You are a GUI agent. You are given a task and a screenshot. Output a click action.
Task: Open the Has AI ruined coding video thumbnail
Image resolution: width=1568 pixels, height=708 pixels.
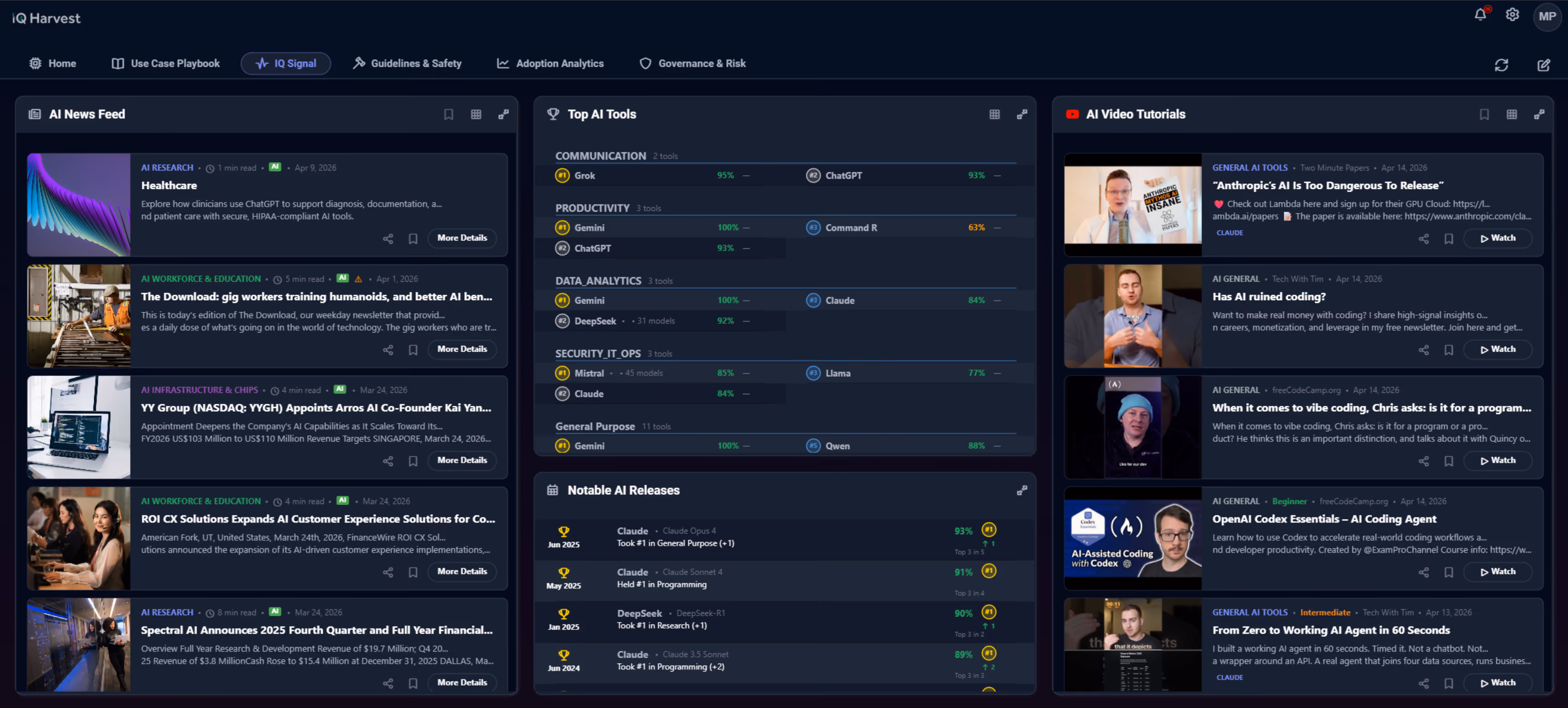tap(1133, 316)
